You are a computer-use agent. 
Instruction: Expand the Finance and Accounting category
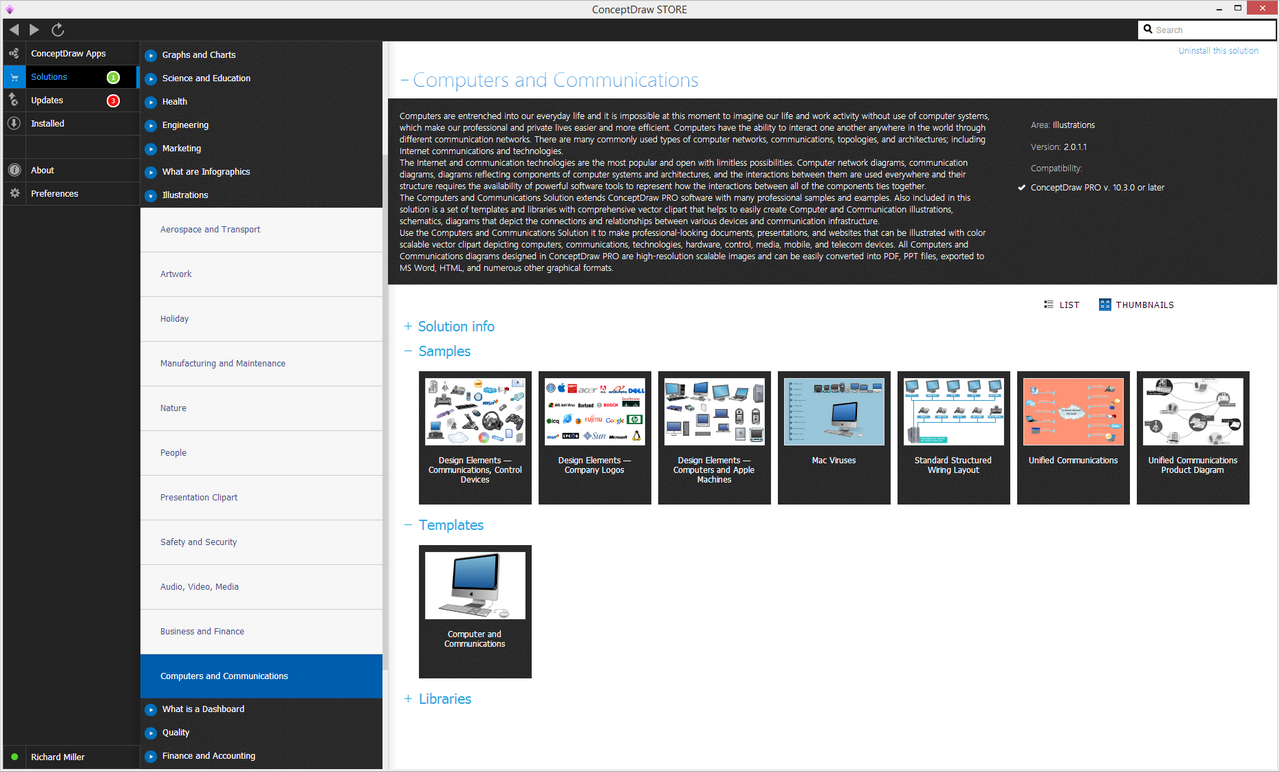tap(151, 756)
